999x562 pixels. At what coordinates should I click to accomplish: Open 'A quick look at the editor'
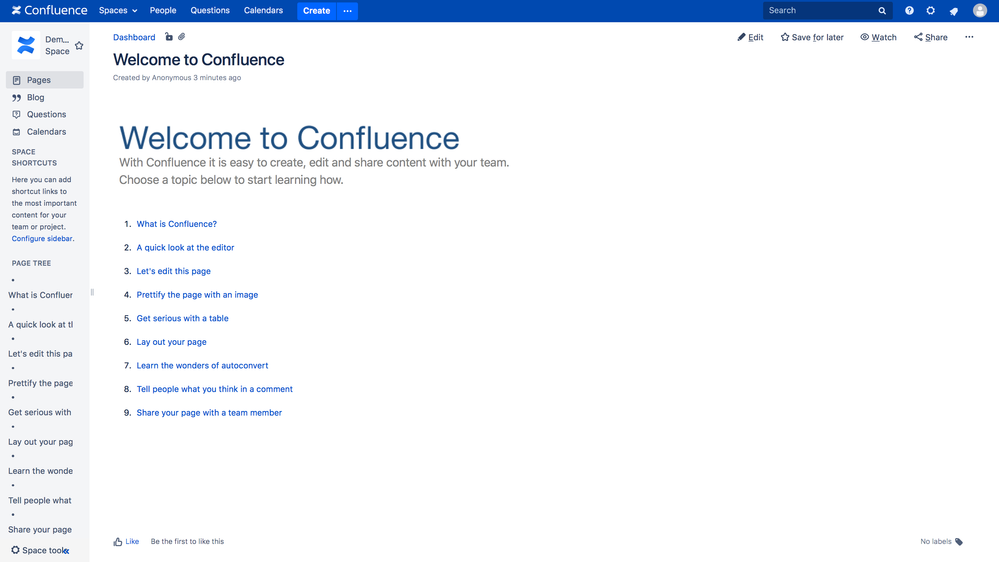point(185,247)
